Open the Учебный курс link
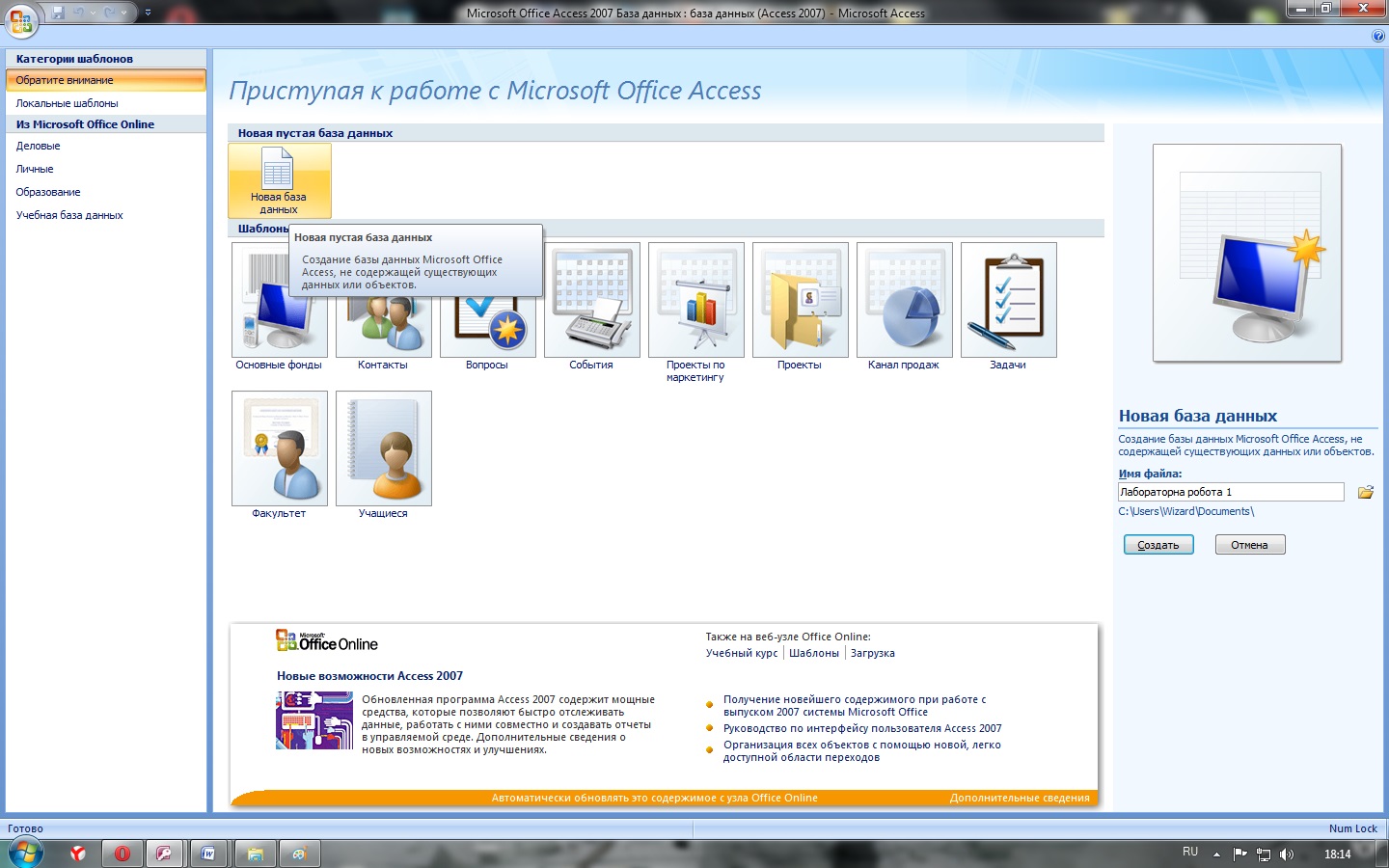 (x=742, y=653)
